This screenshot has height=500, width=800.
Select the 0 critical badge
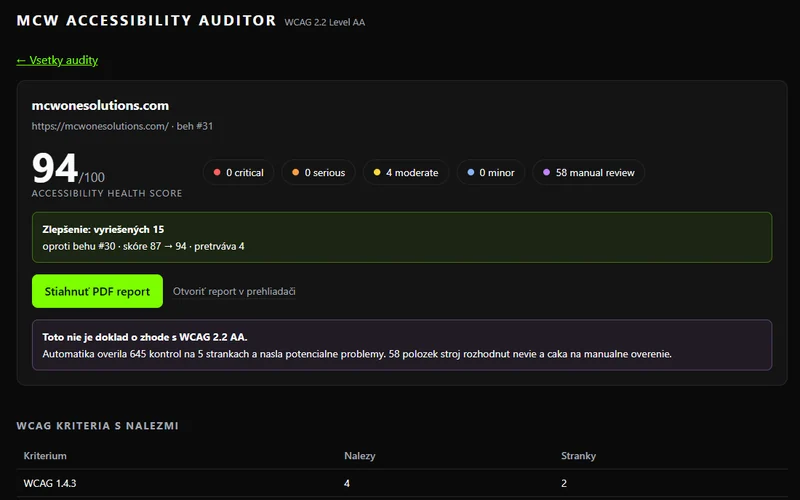click(x=238, y=172)
